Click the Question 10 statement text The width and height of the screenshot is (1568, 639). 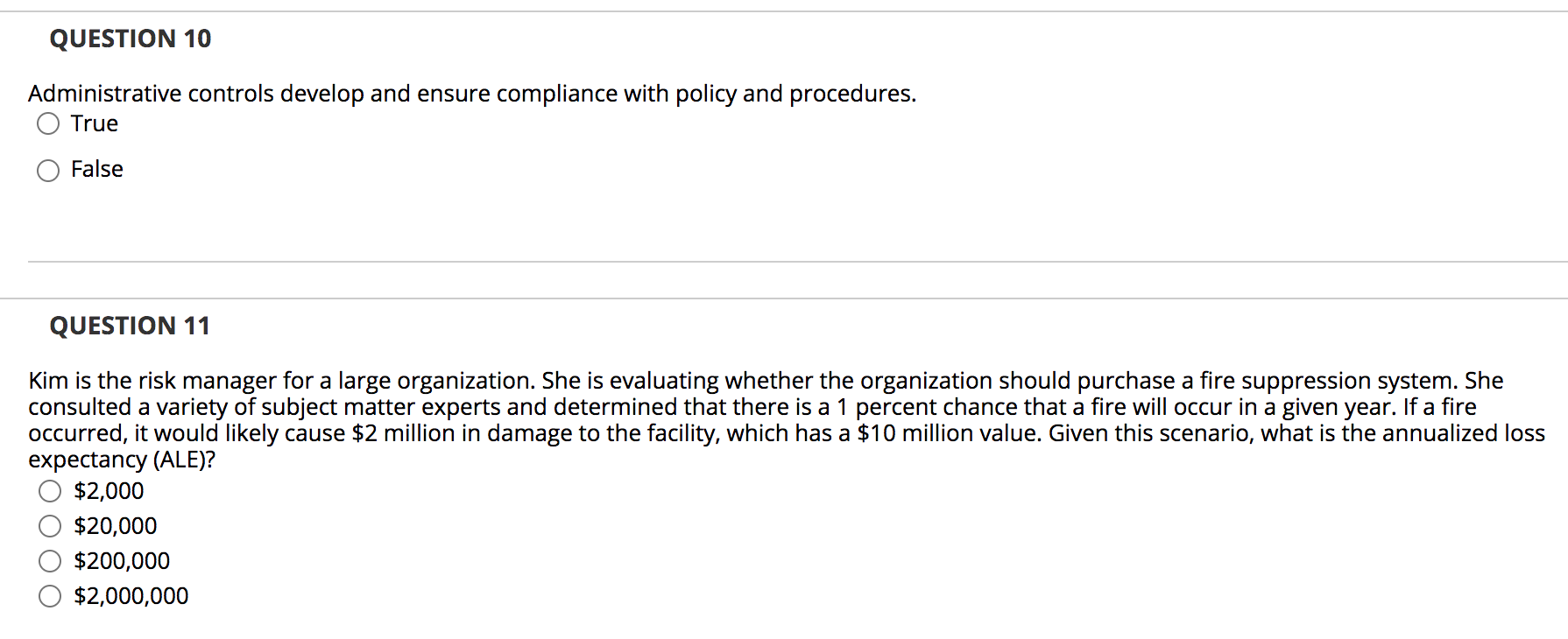(x=471, y=94)
